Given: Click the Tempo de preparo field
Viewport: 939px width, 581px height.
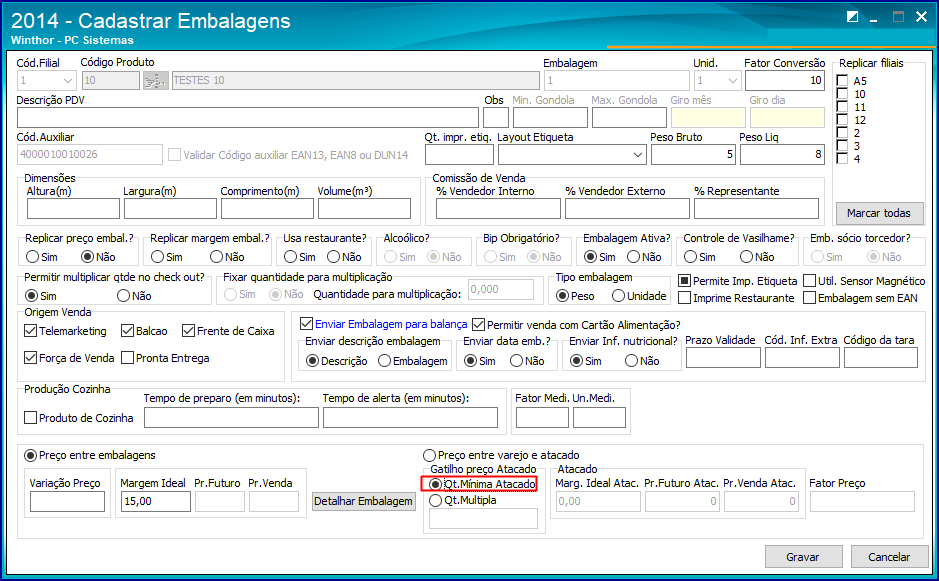Looking at the screenshot, I should [x=231, y=417].
